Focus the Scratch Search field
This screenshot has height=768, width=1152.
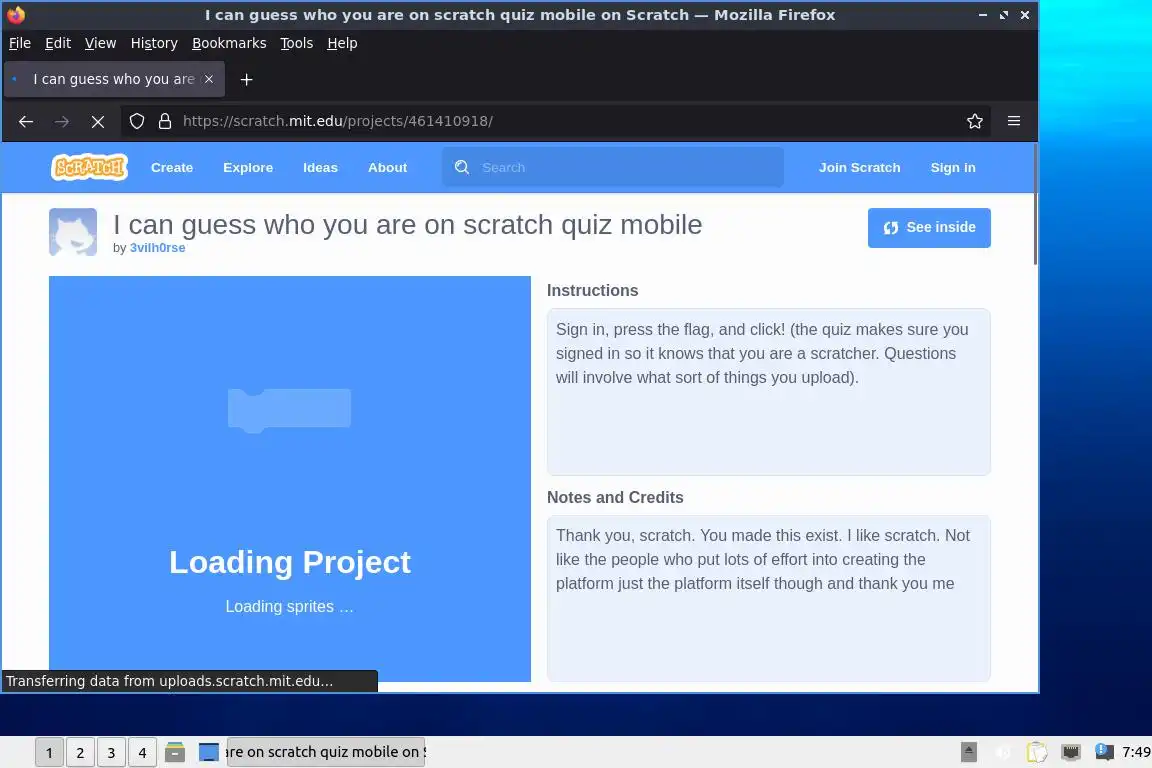point(613,168)
